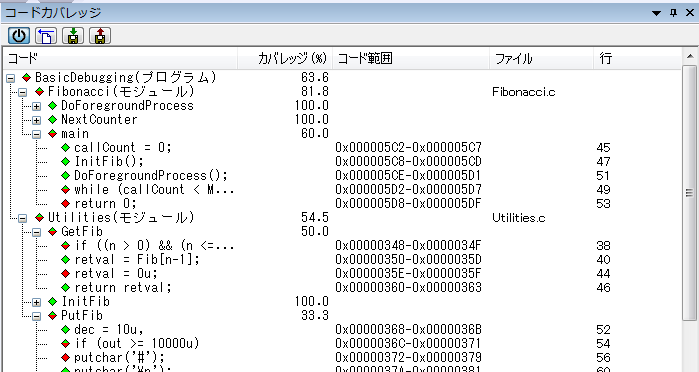The height and width of the screenshot is (372, 699).
Task: Select the "putchar('#');" statement row
Action: 342,357
